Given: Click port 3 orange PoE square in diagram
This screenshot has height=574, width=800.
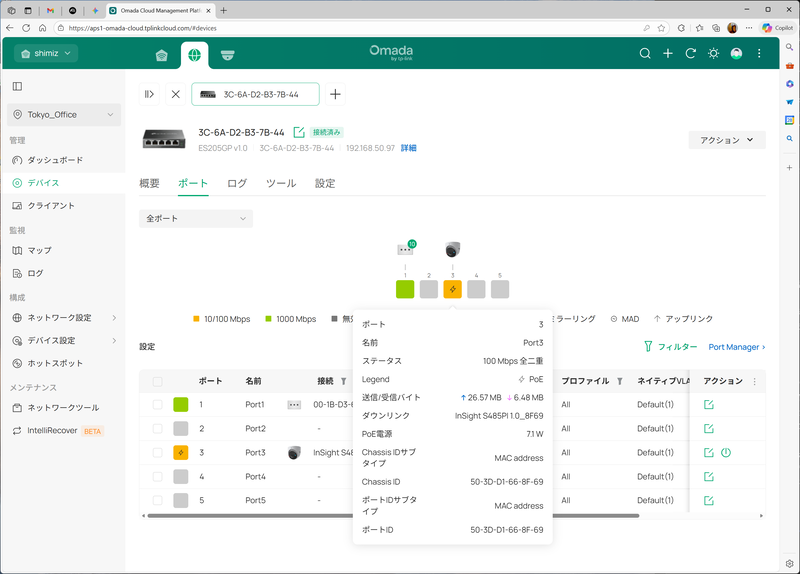Looking at the screenshot, I should point(453,289).
